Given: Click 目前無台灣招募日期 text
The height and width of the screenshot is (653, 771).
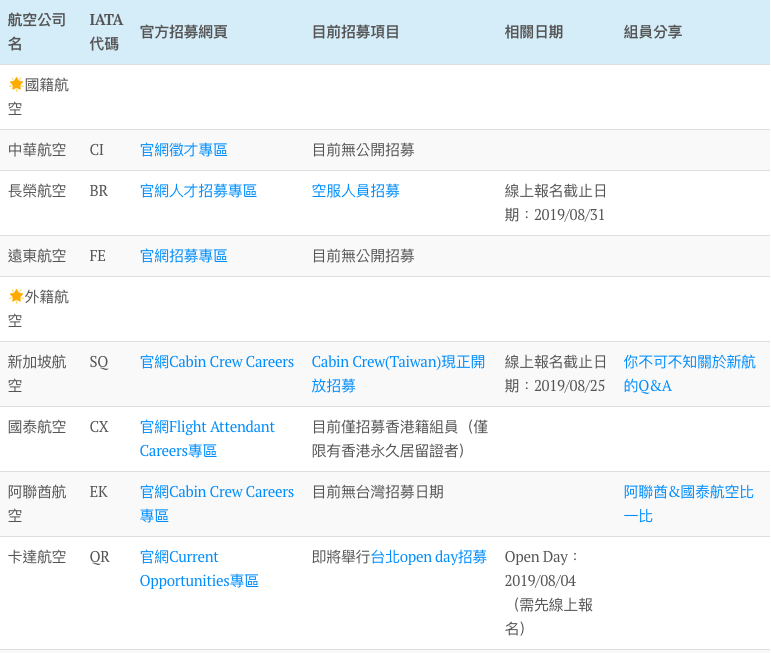Looking at the screenshot, I should coord(378,492).
